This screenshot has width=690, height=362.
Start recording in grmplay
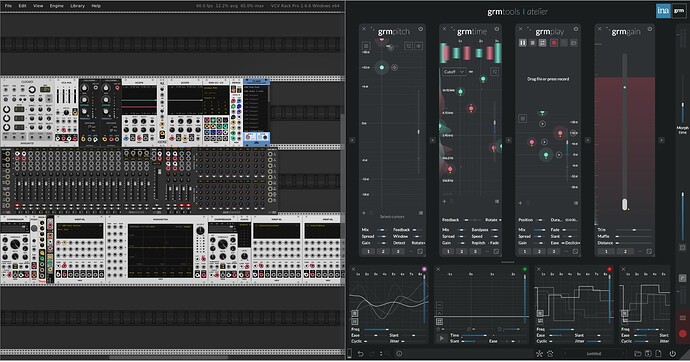click(x=554, y=43)
